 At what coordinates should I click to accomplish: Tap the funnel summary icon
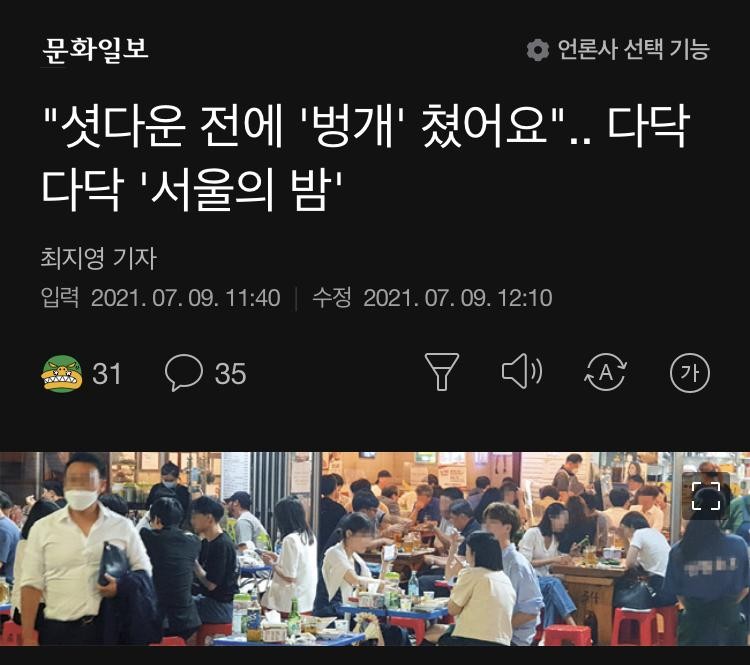(x=441, y=372)
